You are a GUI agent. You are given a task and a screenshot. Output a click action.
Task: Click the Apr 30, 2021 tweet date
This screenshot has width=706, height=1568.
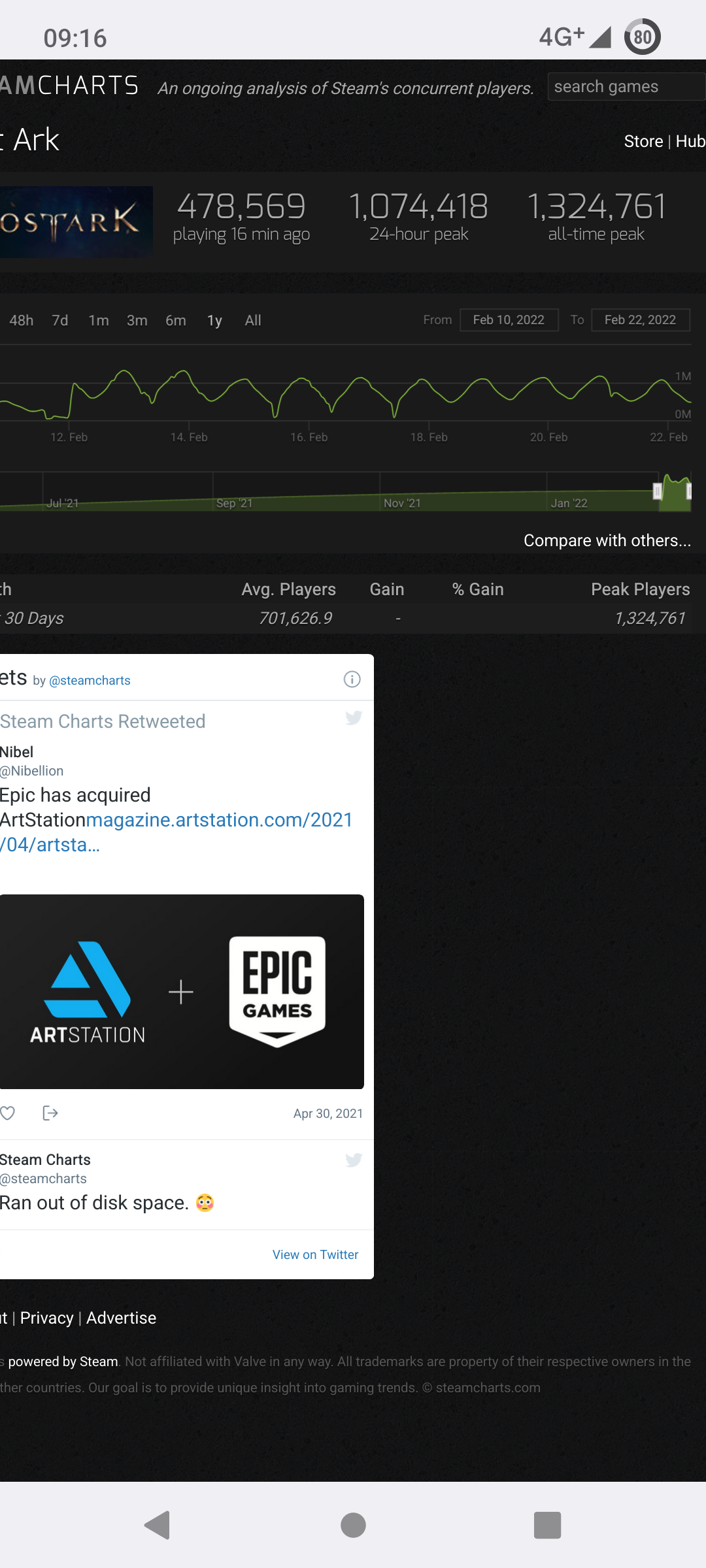pyautogui.click(x=328, y=1113)
